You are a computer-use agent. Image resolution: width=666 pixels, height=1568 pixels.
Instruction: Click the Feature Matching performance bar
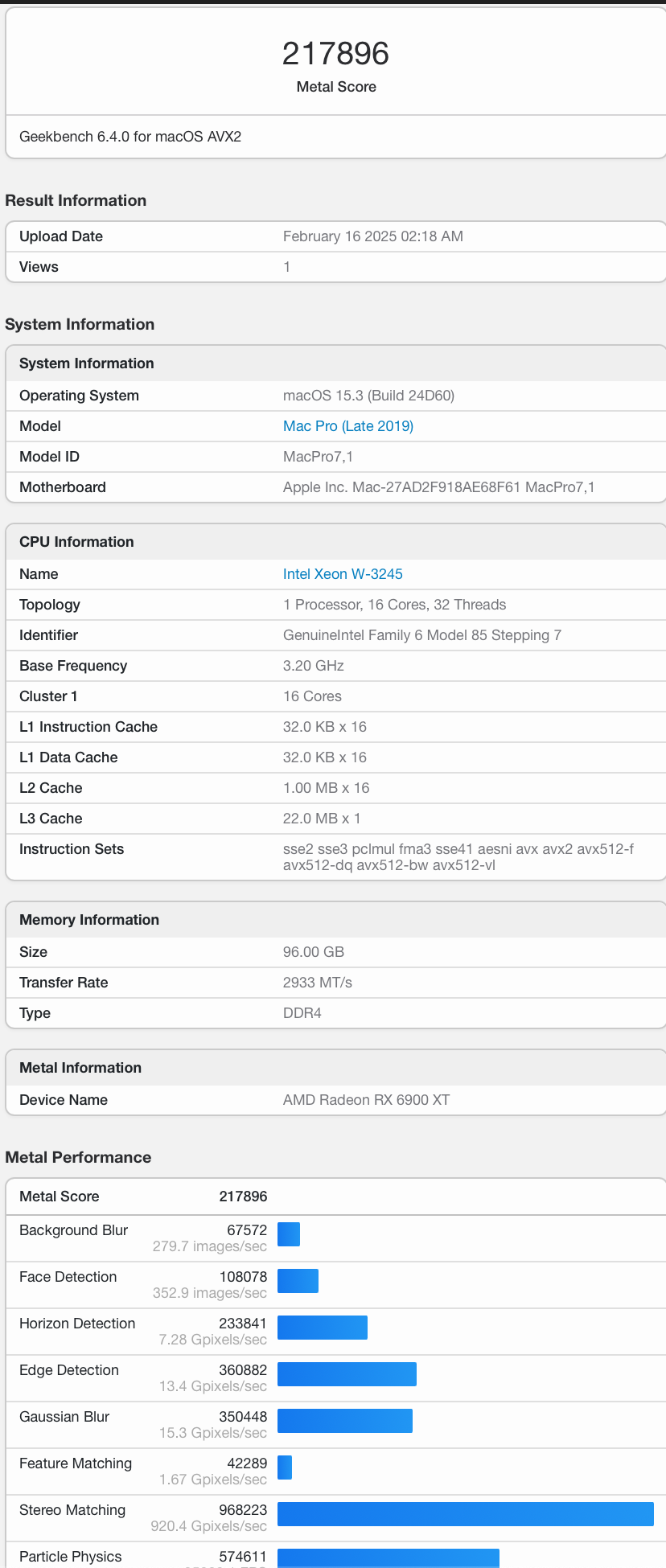point(285,1467)
